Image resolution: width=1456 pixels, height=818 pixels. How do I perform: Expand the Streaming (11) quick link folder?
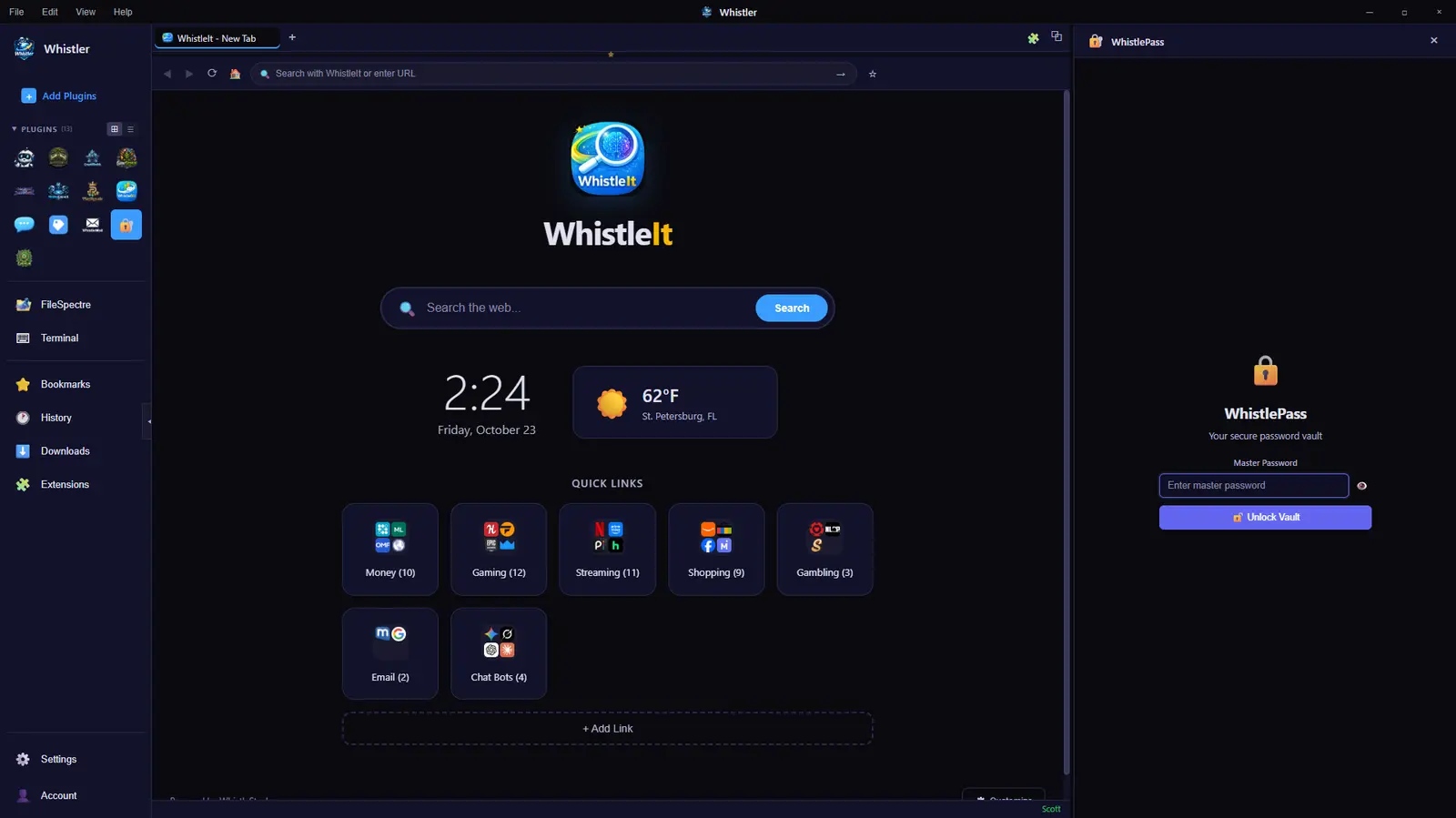(608, 550)
